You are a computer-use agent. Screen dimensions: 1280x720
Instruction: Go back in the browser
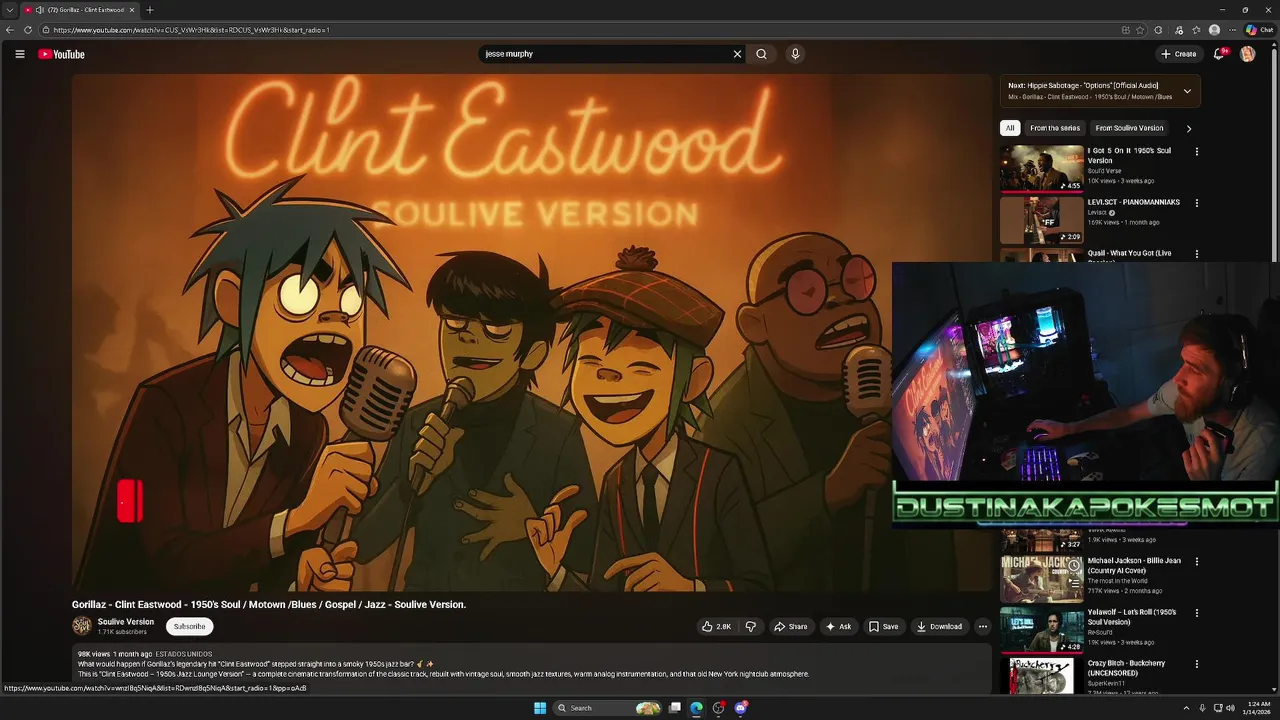pyautogui.click(x=10, y=30)
